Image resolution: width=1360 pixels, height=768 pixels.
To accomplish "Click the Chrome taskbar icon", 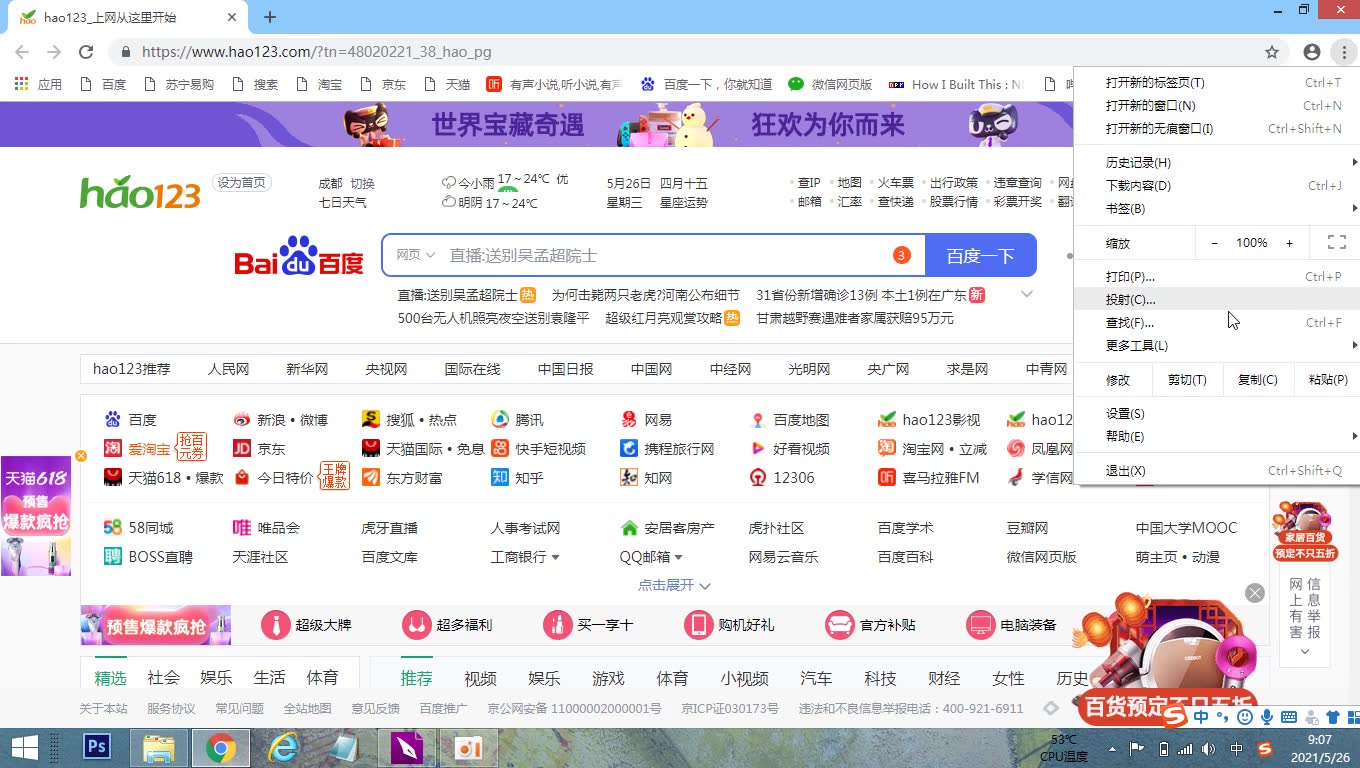I will click(x=221, y=747).
